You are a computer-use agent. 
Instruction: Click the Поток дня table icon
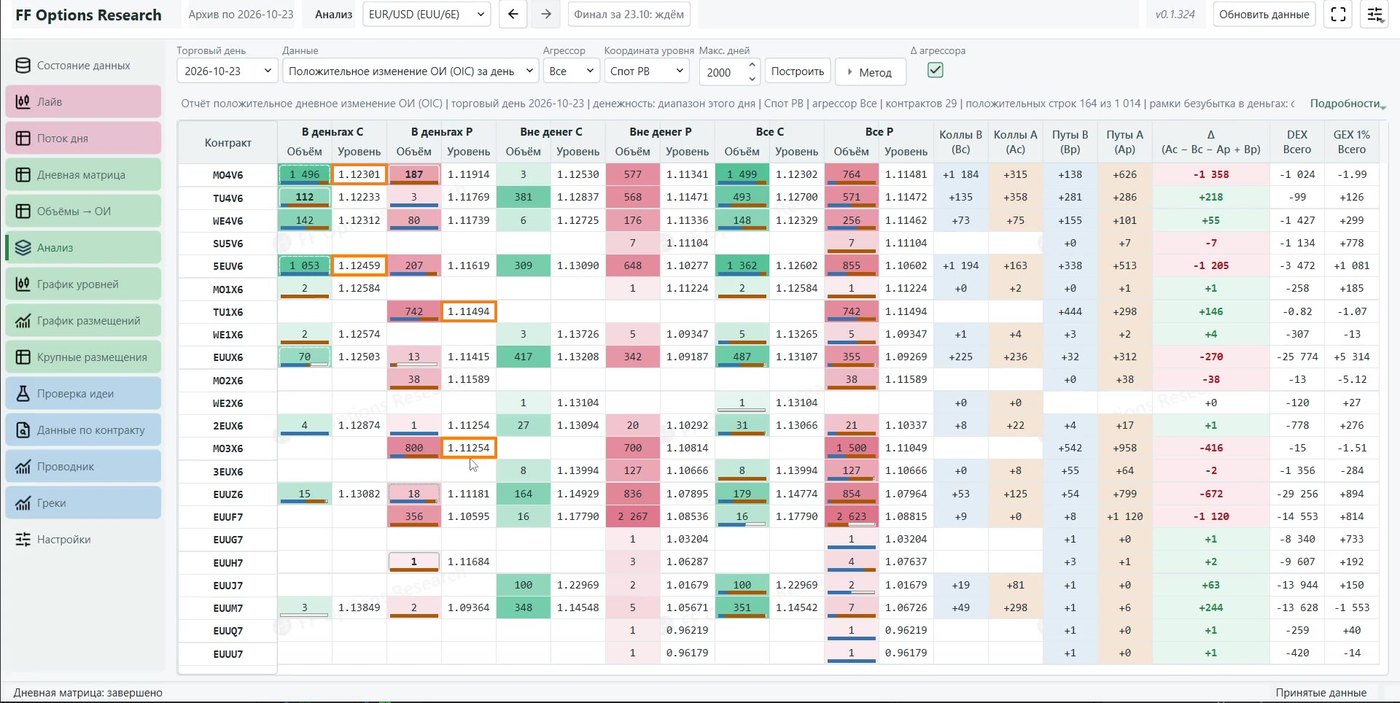coord(22,138)
